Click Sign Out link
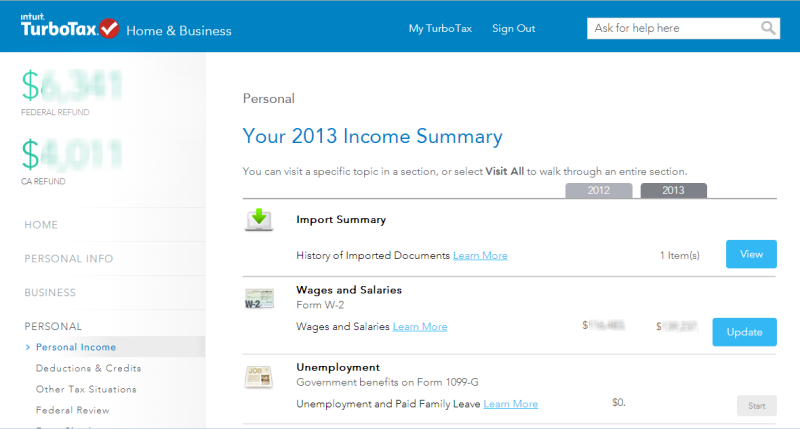 (x=513, y=29)
